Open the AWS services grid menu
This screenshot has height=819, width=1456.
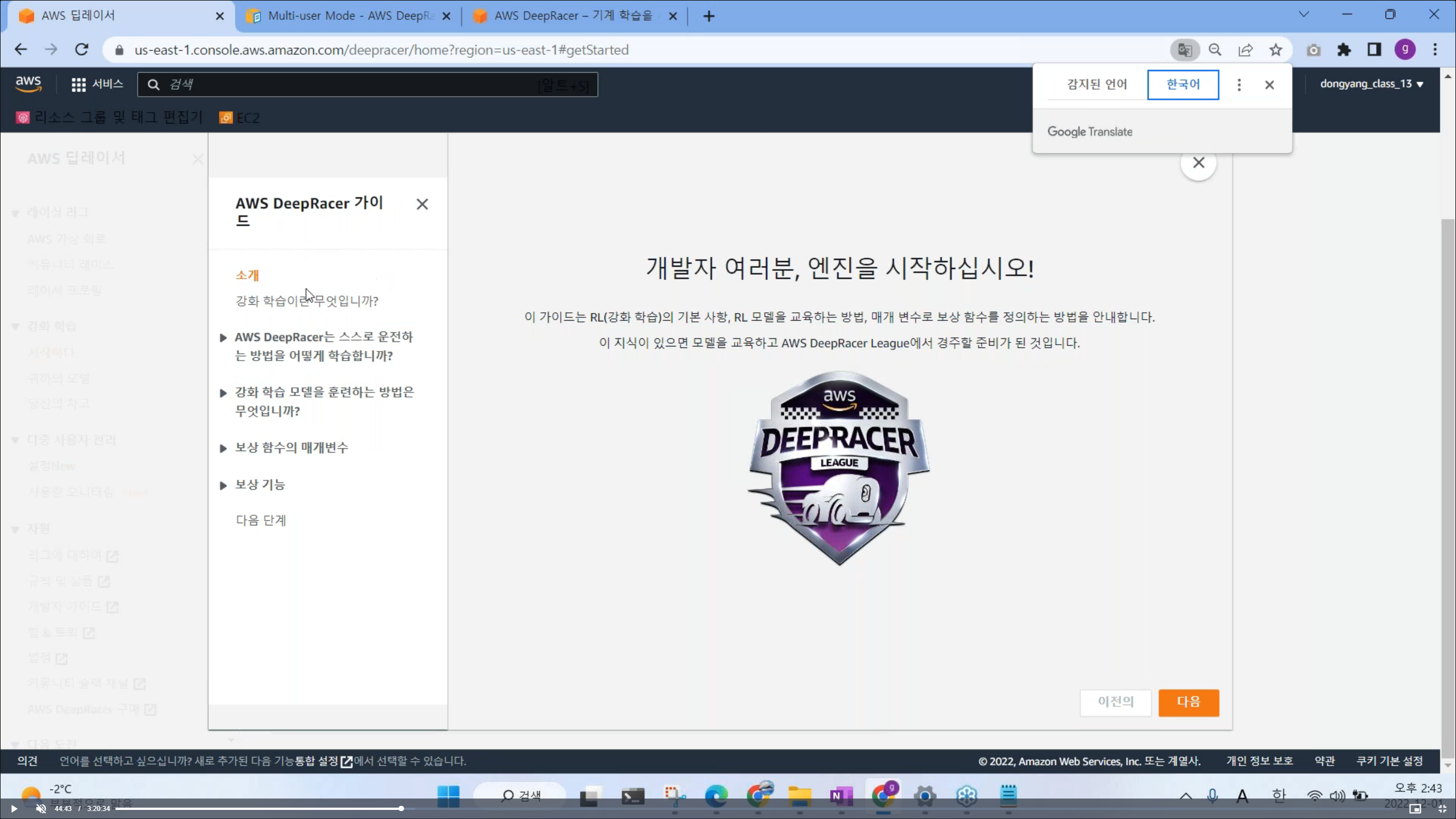click(x=78, y=85)
